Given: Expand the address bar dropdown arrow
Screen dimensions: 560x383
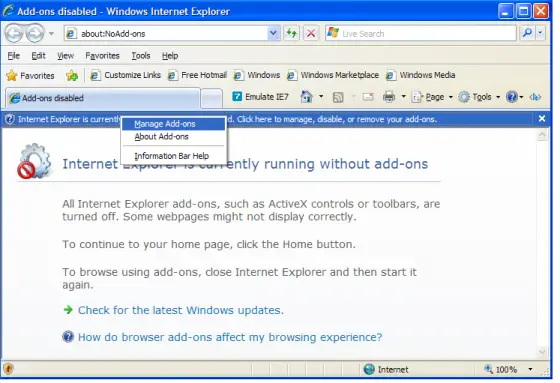Looking at the screenshot, I should [x=273, y=34].
